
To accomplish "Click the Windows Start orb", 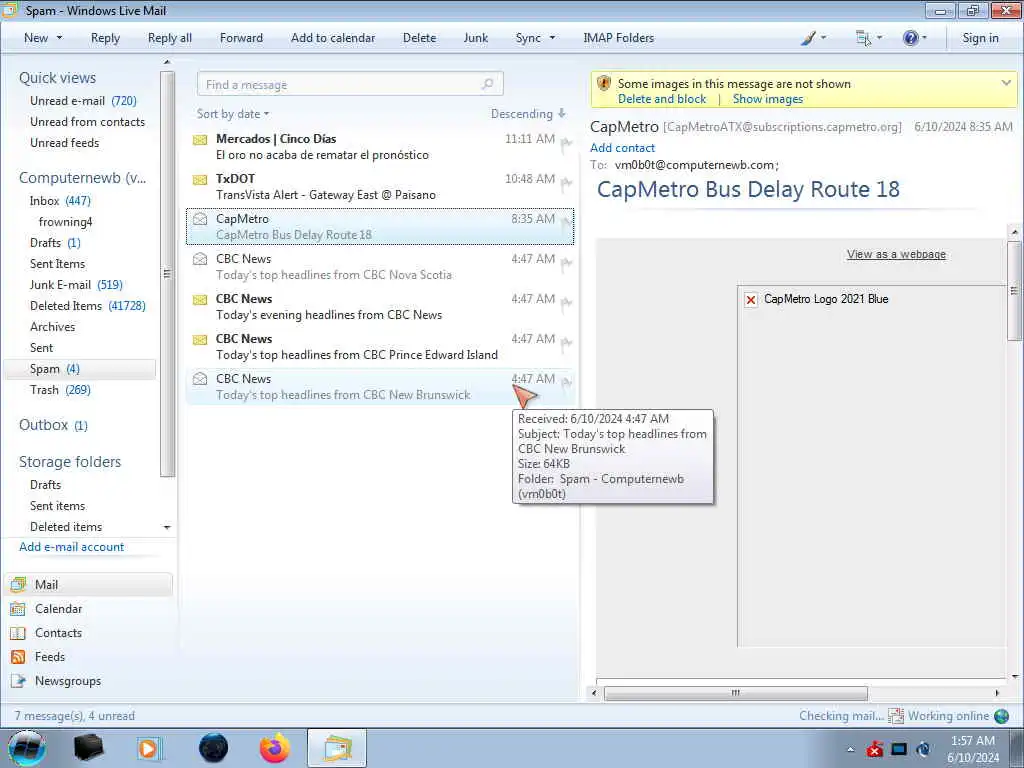I will 26,748.
